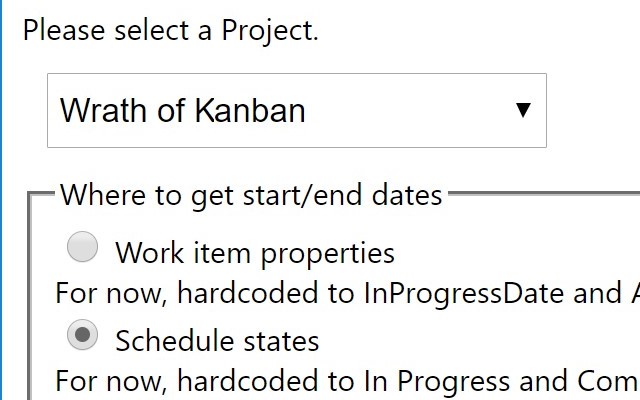
Task: Click the InProgressDate hardcoded description line
Action: [346, 294]
